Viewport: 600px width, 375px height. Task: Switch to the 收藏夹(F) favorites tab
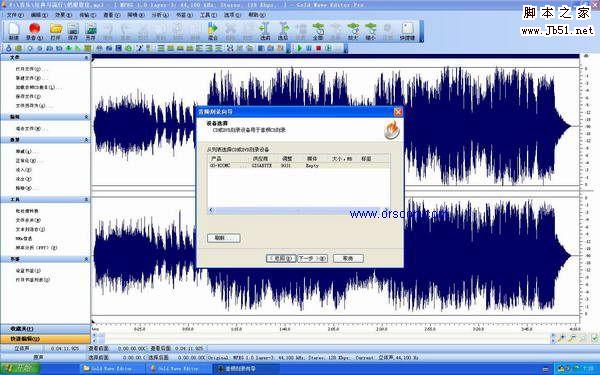(x=45, y=329)
